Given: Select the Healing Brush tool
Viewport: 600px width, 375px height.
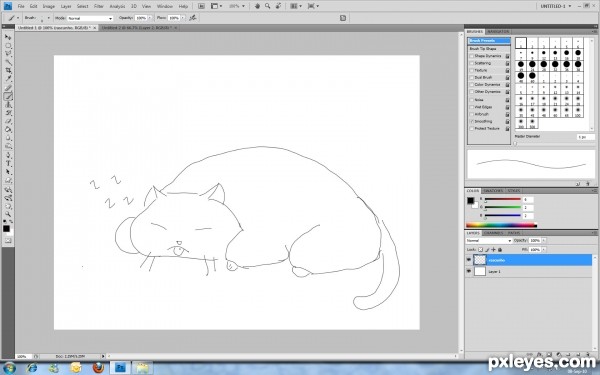Looking at the screenshot, I should pos(8,88).
